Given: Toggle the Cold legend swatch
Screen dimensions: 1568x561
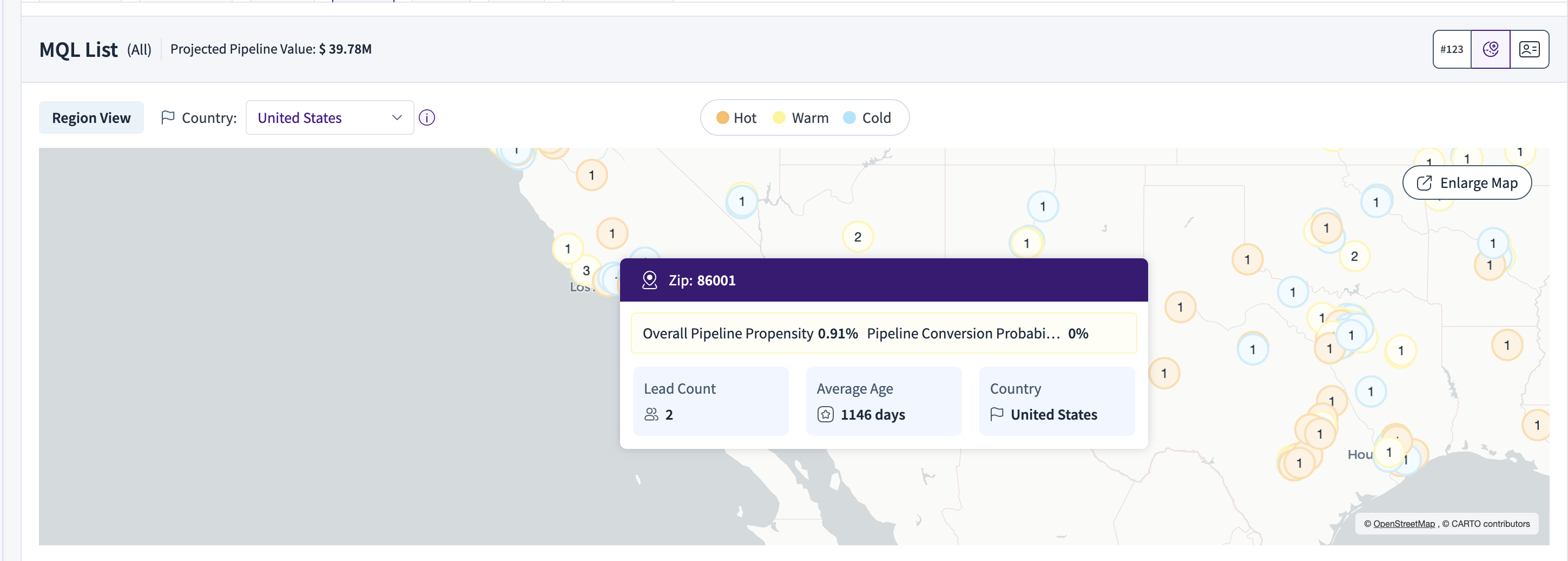Looking at the screenshot, I should point(849,118).
